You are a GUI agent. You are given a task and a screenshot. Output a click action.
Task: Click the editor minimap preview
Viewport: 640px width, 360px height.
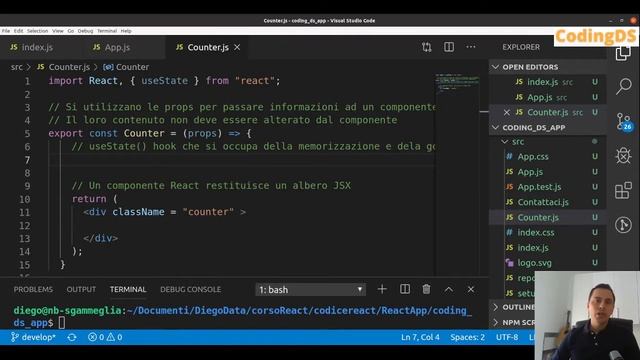point(456,83)
